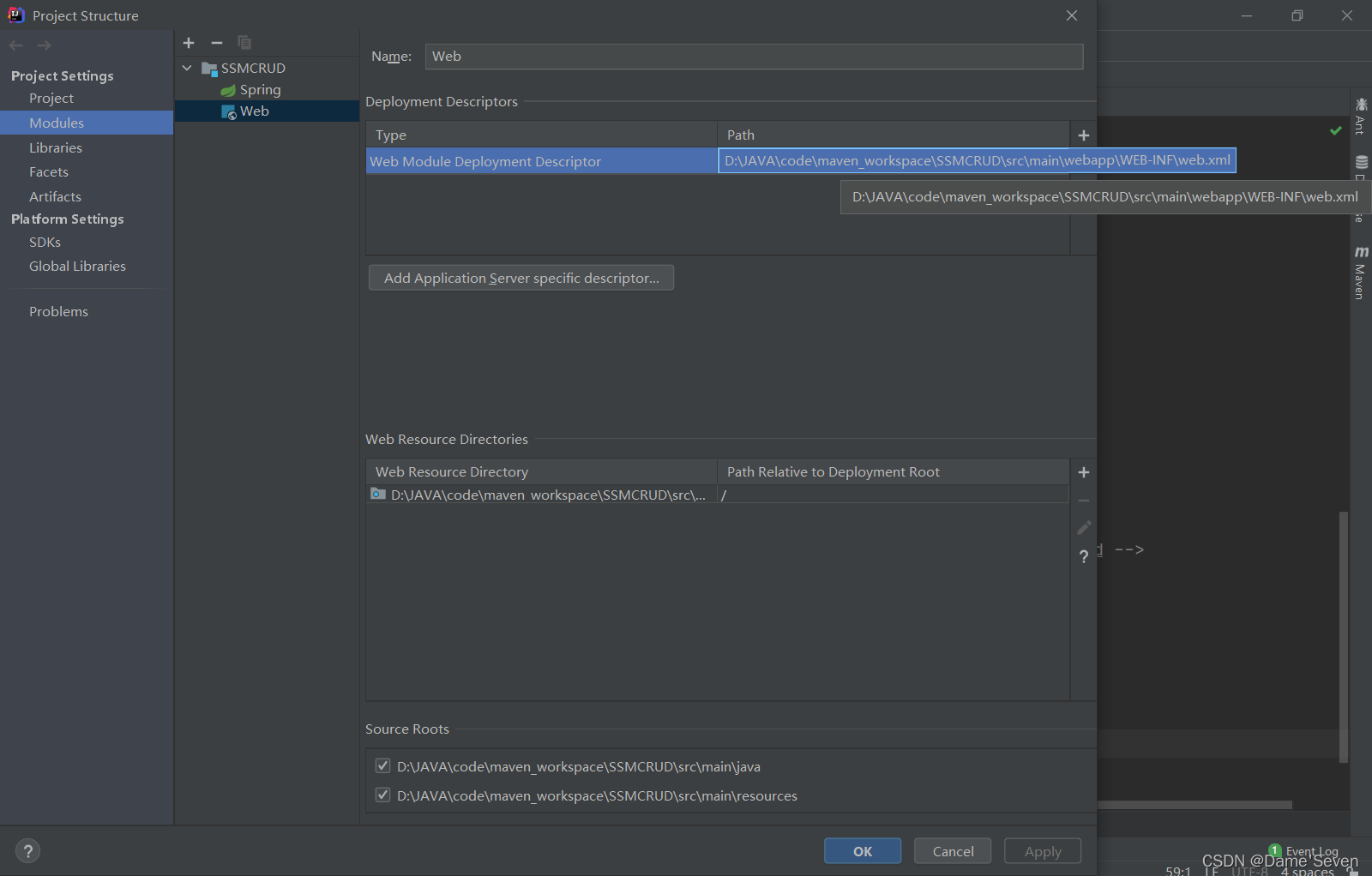Viewport: 1372px width, 876px height.
Task: Open web resource directories help question mark
Action: point(1084,556)
